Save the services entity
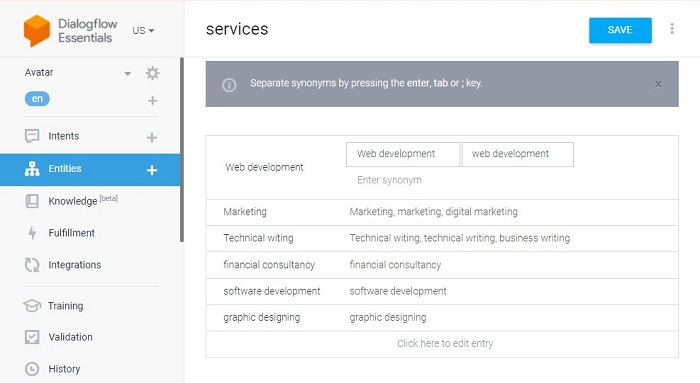 click(620, 30)
